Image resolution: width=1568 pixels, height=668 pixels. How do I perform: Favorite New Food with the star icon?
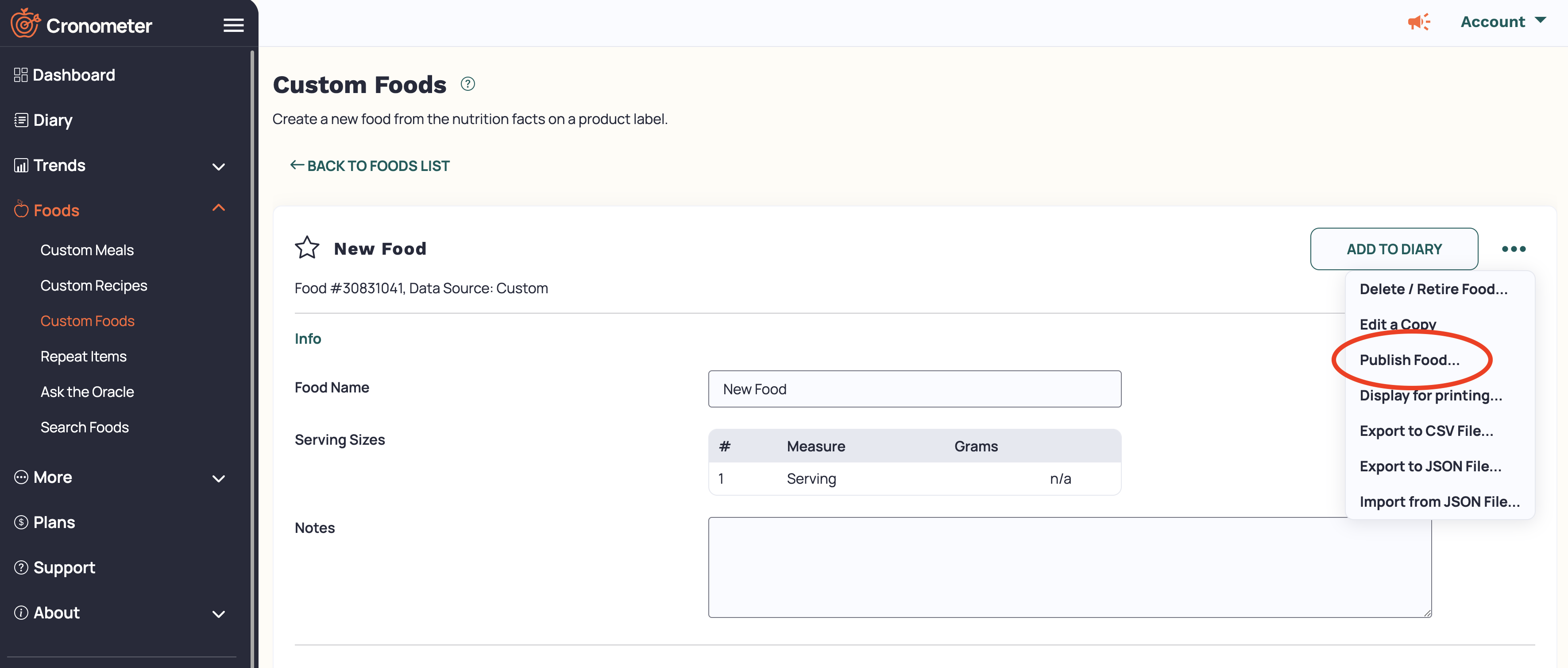307,248
